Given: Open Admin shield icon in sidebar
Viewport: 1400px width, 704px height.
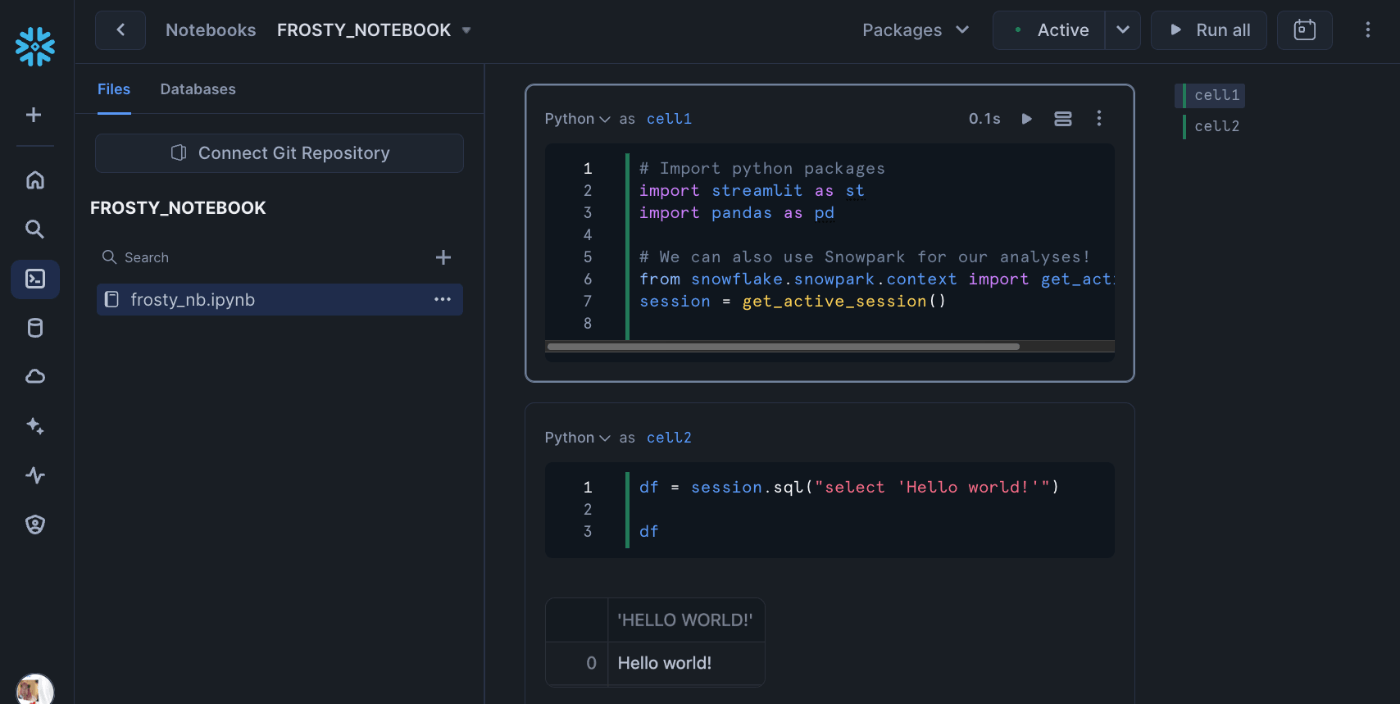Looking at the screenshot, I should 35,524.
